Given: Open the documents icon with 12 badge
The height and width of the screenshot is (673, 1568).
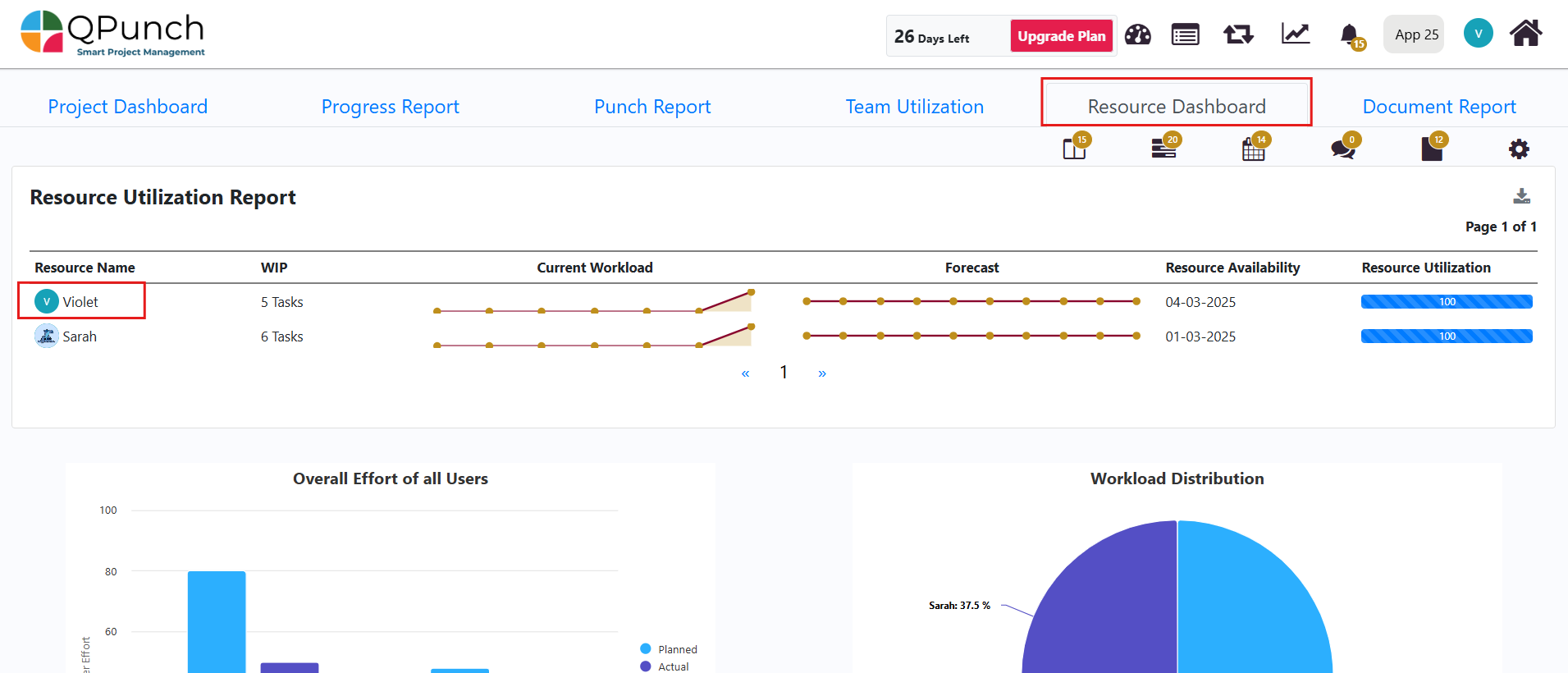Looking at the screenshot, I should coord(1433,147).
